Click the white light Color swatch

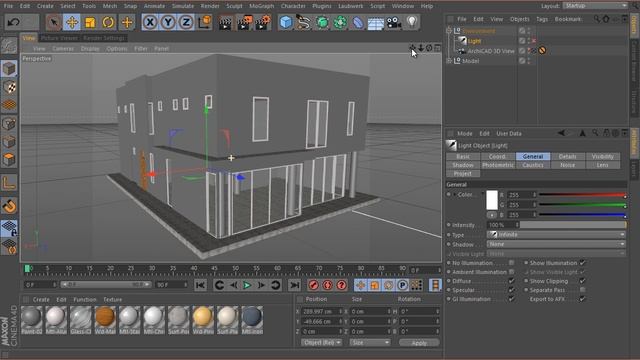pyautogui.click(x=492, y=200)
